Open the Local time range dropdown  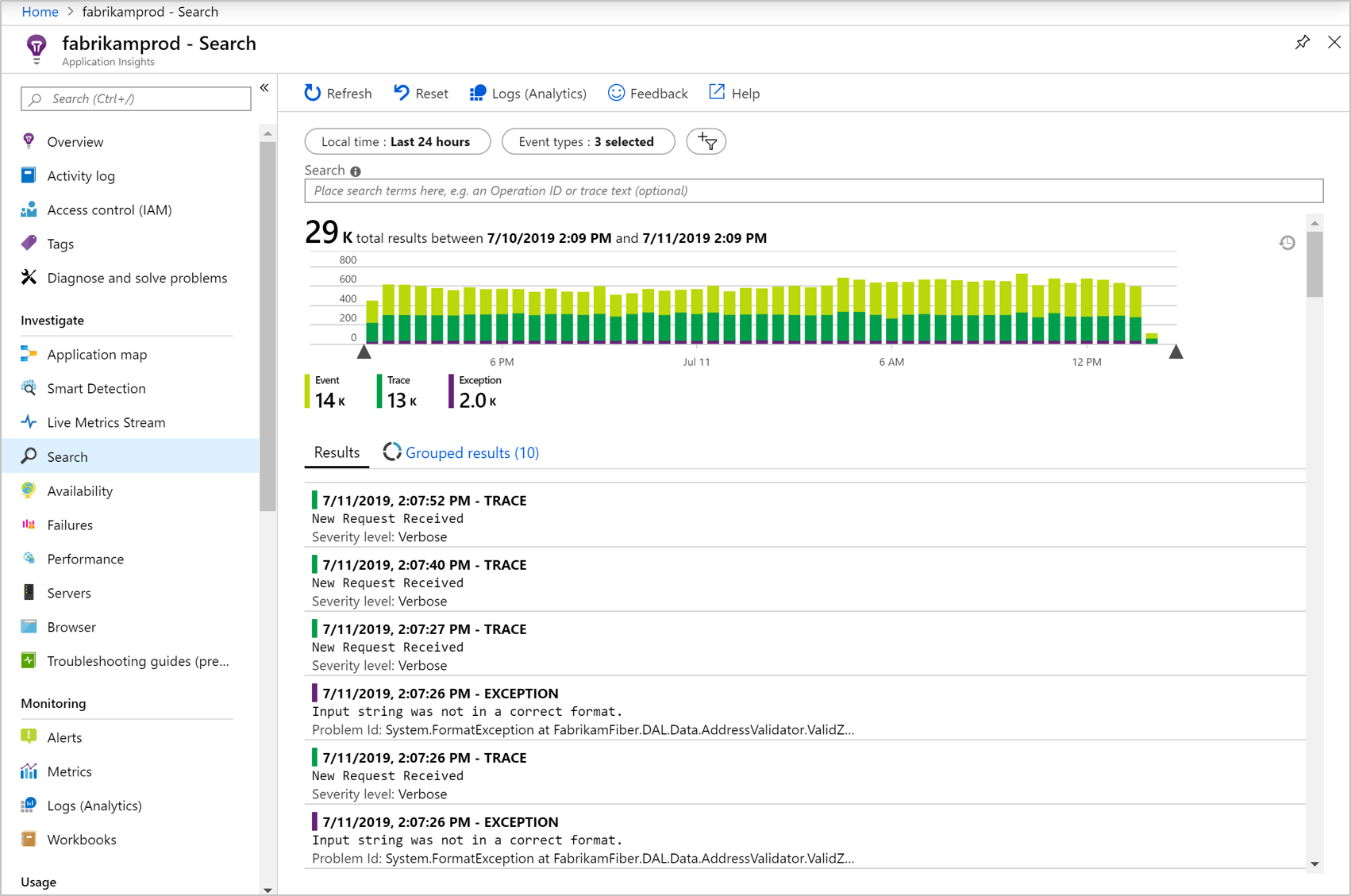[397, 142]
